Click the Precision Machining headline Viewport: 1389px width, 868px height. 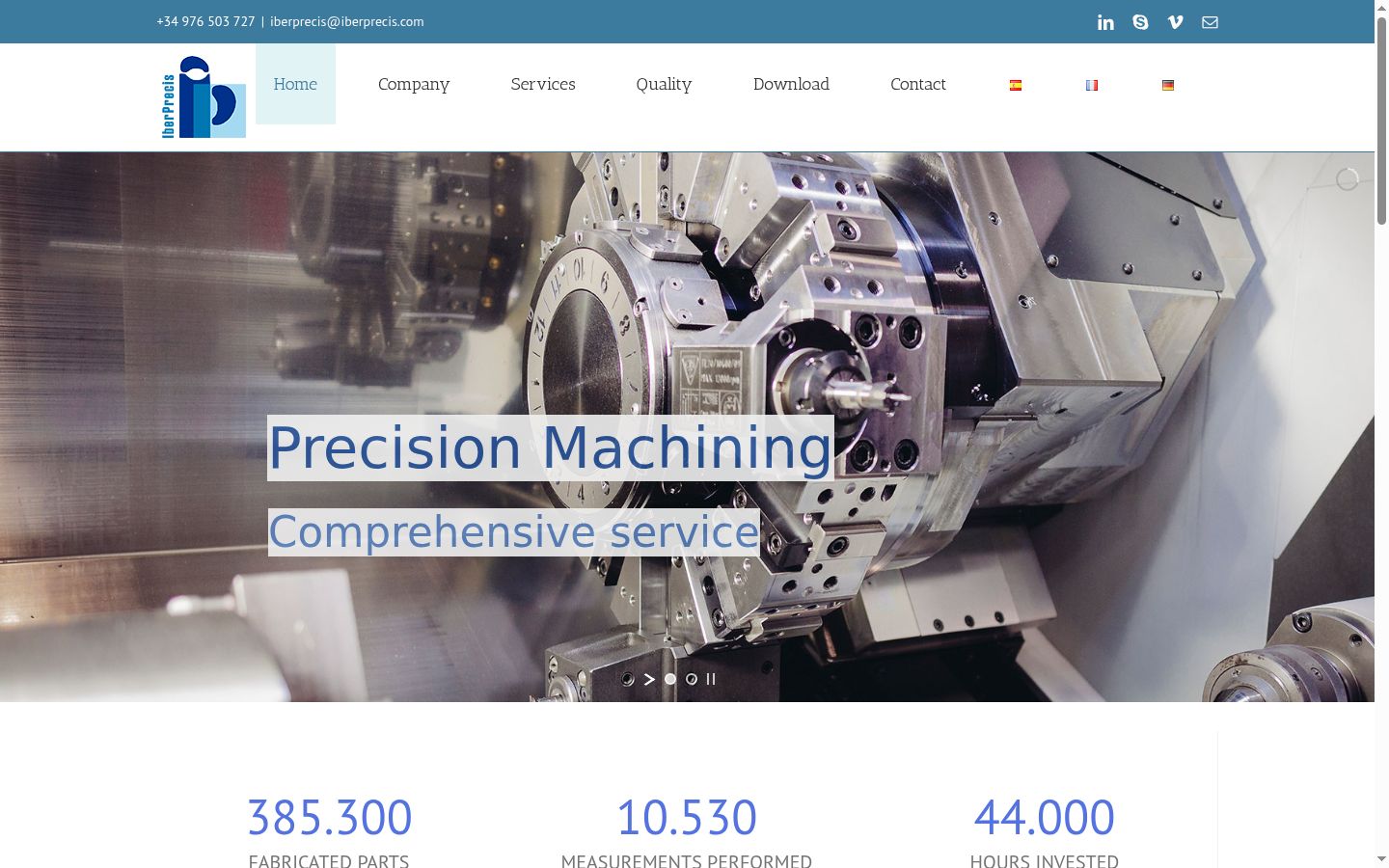[551, 448]
